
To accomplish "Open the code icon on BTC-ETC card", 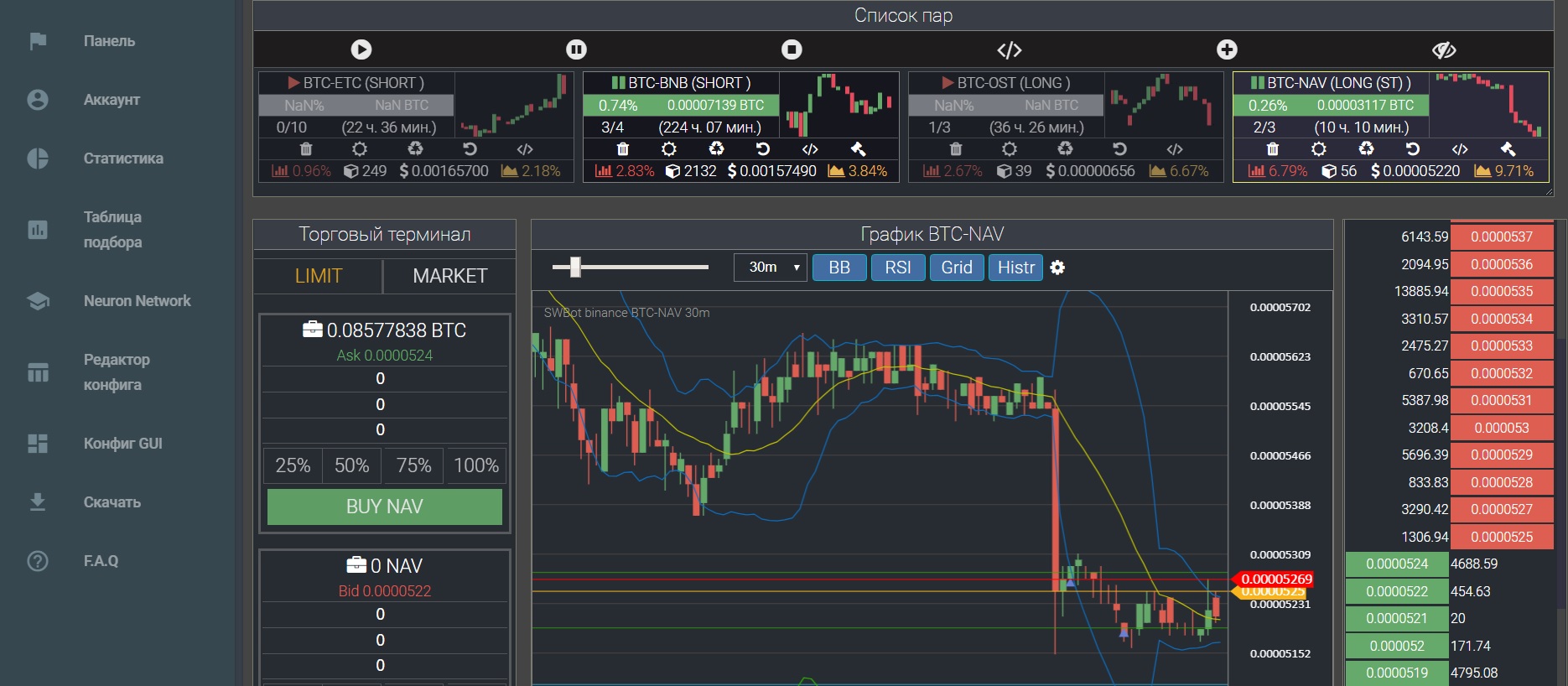I will pyautogui.click(x=525, y=149).
